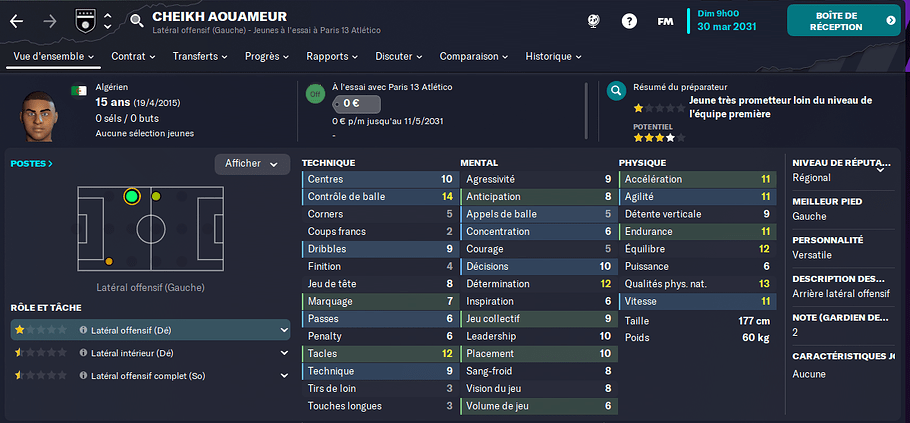Click the coach report magnifier icon
910x423 pixels.
coord(616,91)
